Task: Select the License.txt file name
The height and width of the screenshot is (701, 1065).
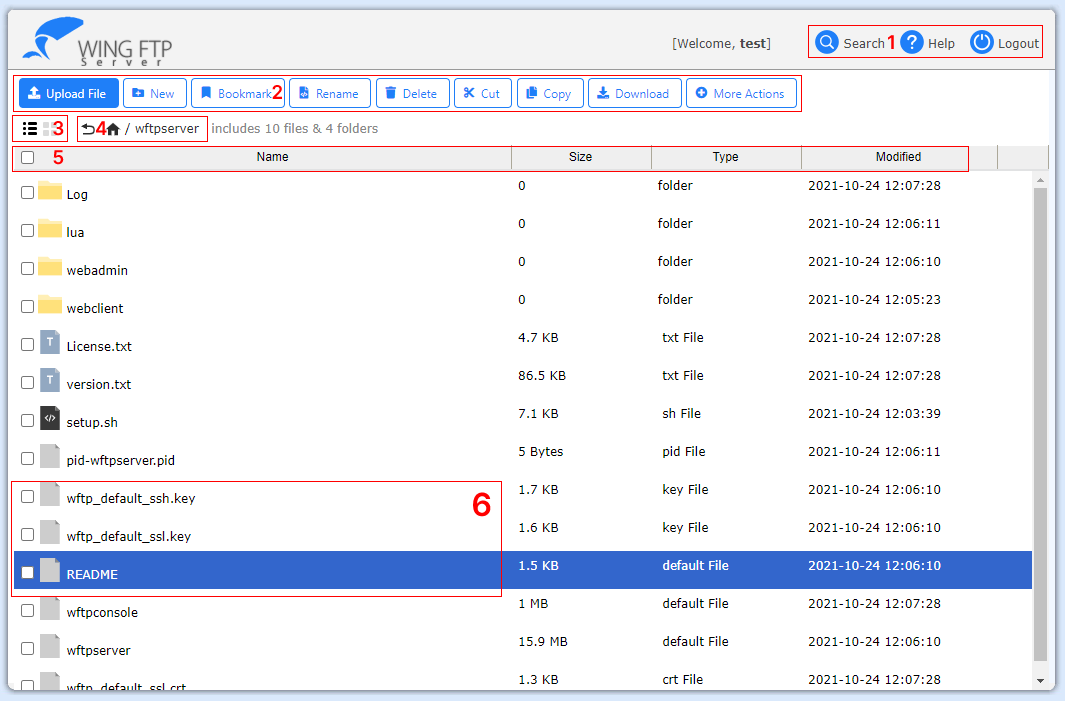Action: click(99, 346)
